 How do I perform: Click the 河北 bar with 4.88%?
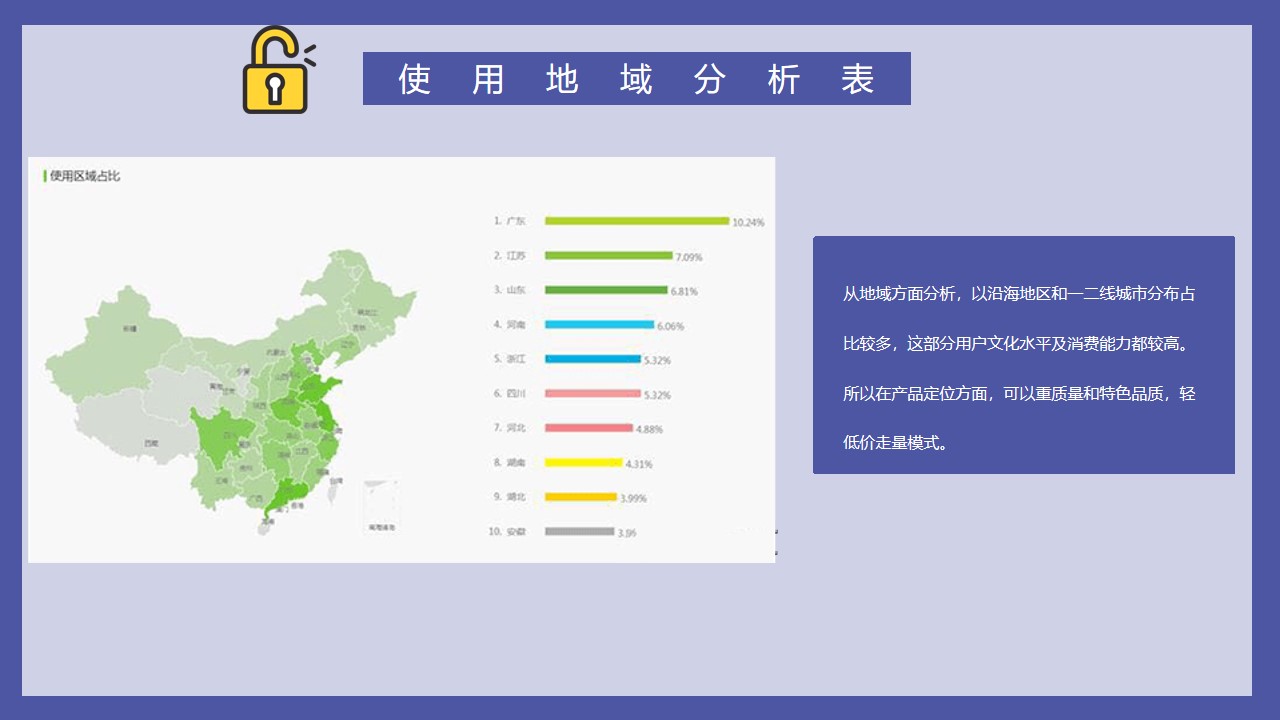(x=589, y=428)
